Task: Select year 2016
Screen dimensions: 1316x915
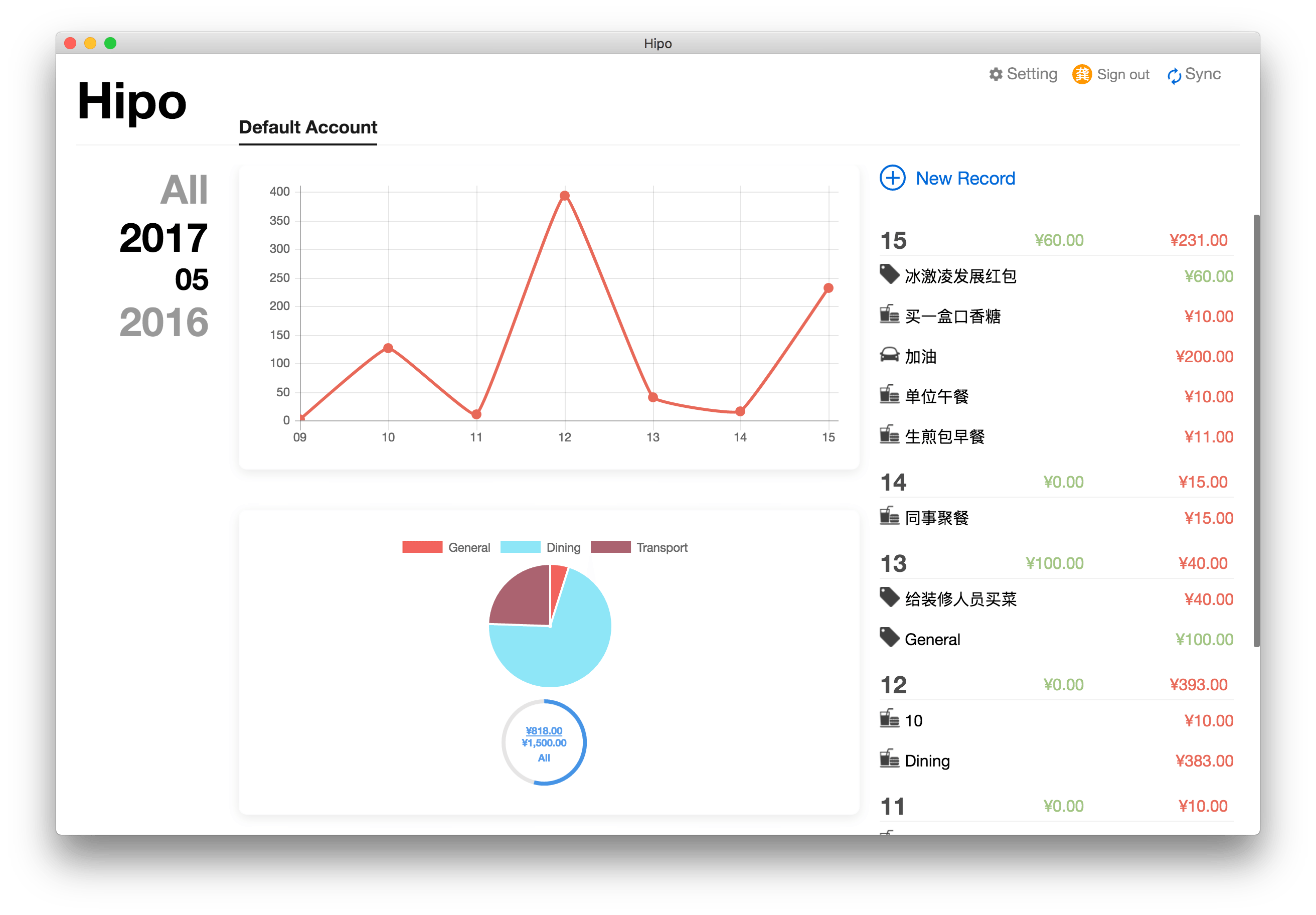Action: (x=164, y=322)
